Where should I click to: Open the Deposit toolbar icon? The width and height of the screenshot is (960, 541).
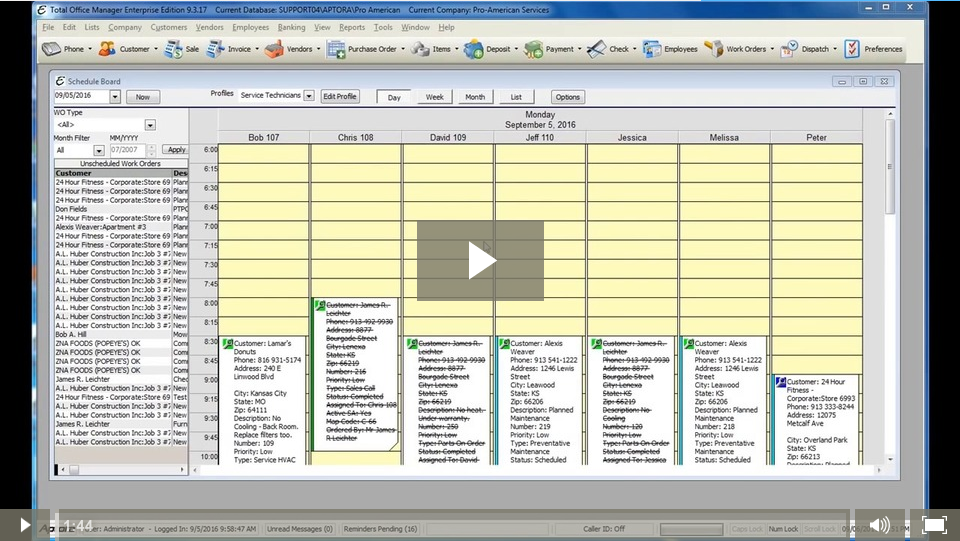coord(473,49)
